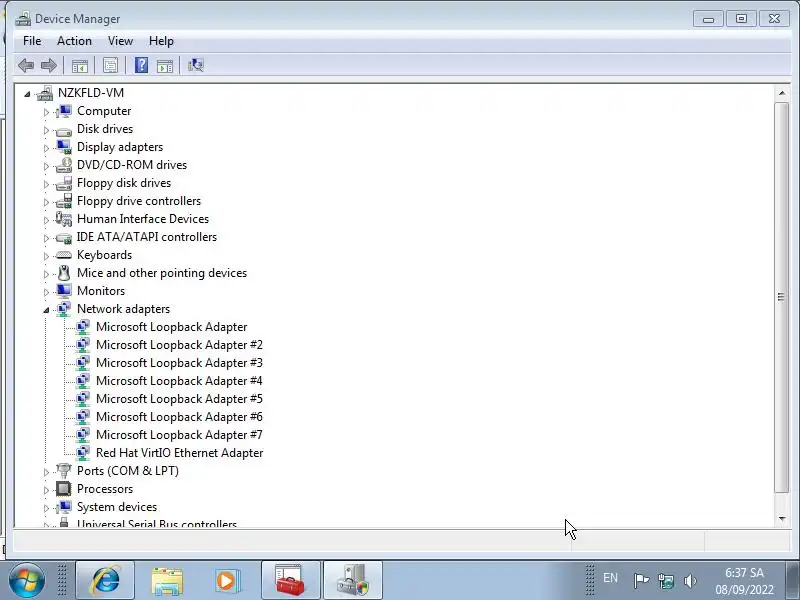Expand the Monitors category
Screen dimensions: 800x600
coord(46,292)
